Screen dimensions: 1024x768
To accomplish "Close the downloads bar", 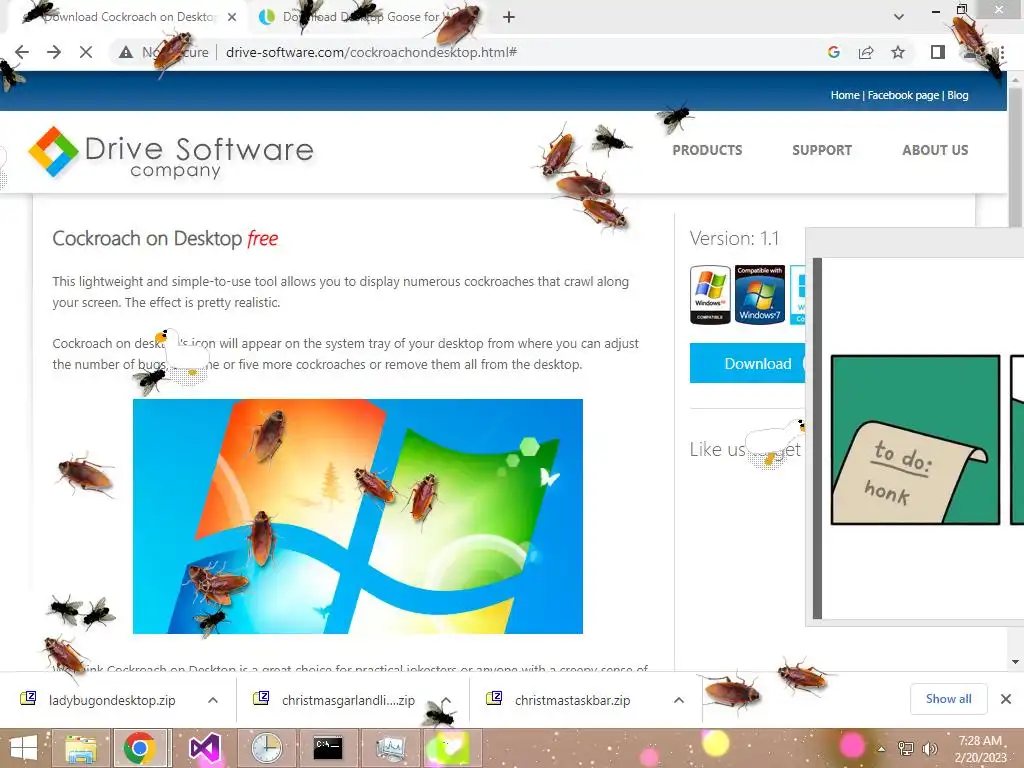I will [x=1006, y=699].
